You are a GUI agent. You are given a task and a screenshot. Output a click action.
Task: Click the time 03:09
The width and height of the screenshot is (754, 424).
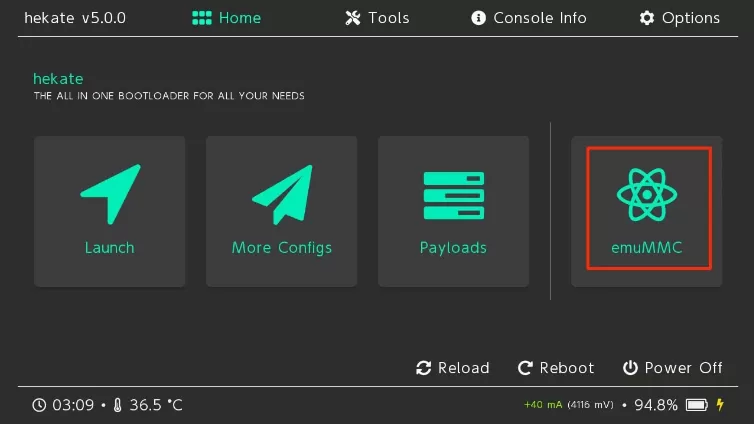pos(73,405)
